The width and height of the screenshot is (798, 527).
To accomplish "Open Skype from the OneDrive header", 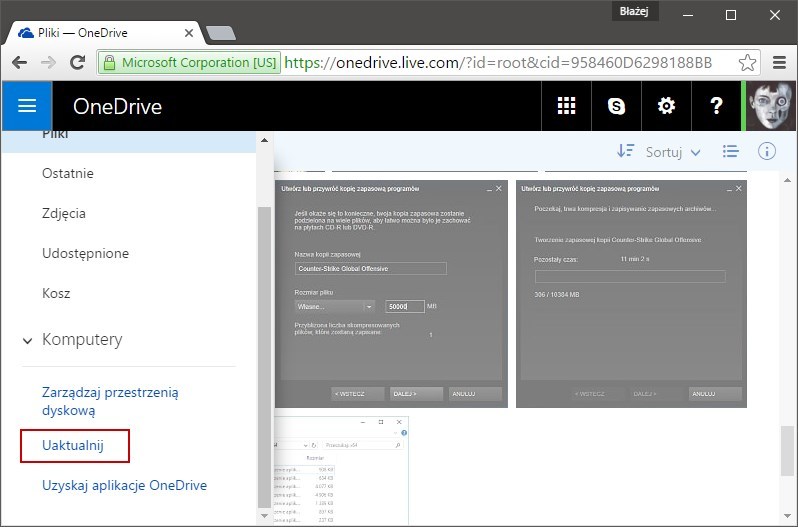I will [x=616, y=106].
